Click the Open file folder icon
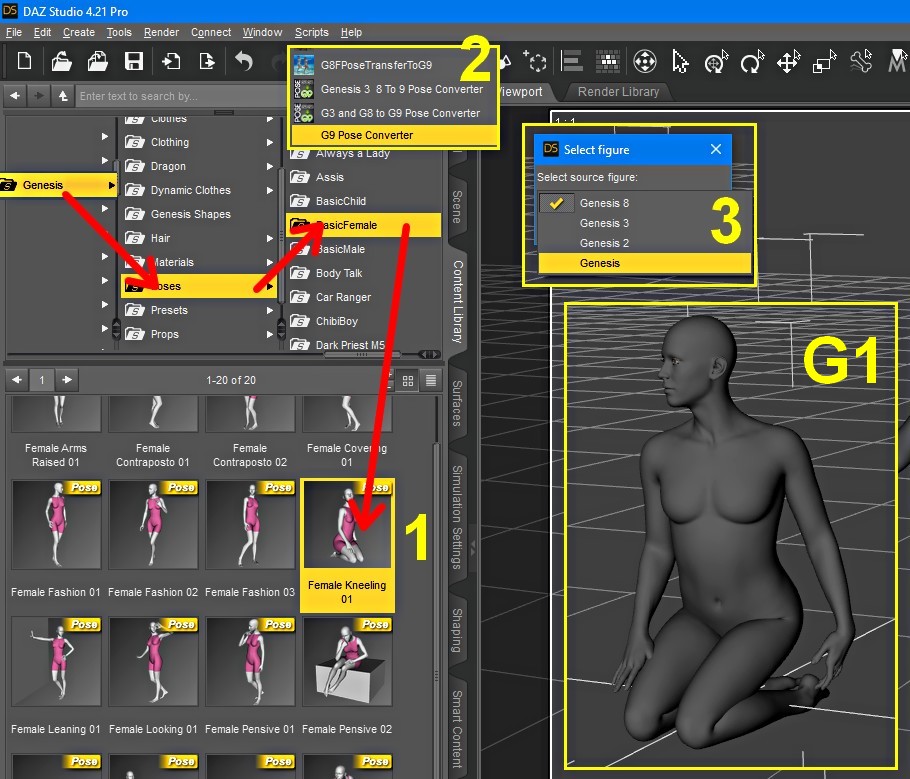The height and width of the screenshot is (779, 910). pyautogui.click(x=62, y=61)
